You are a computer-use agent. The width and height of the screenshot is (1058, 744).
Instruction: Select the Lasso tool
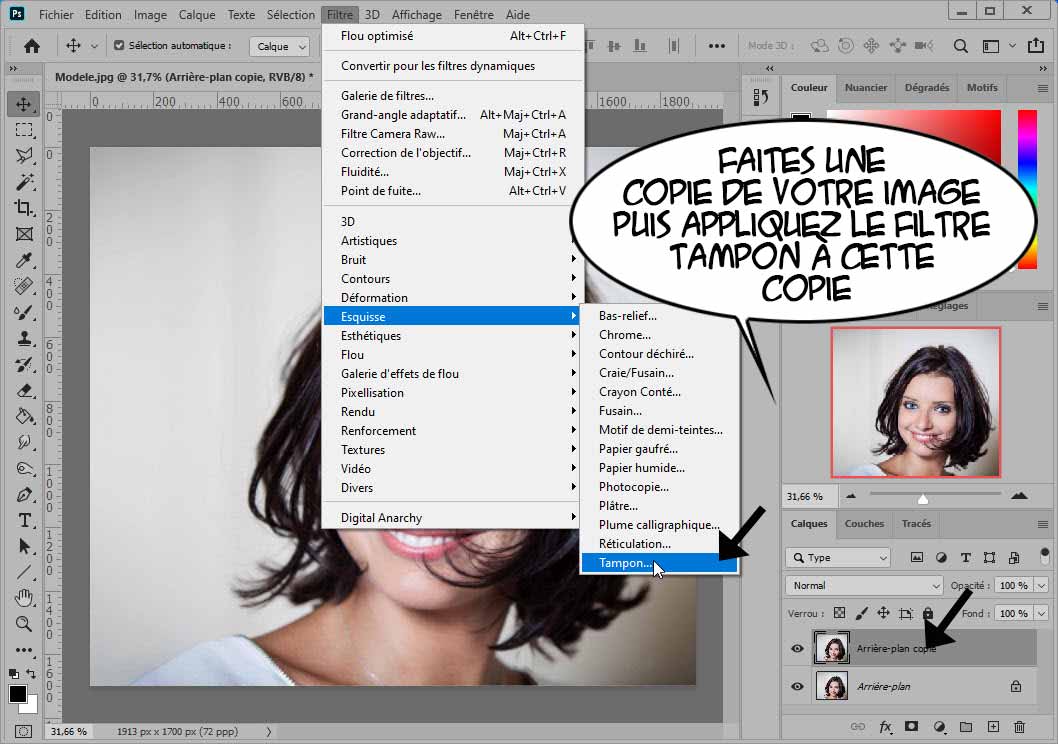pos(24,156)
